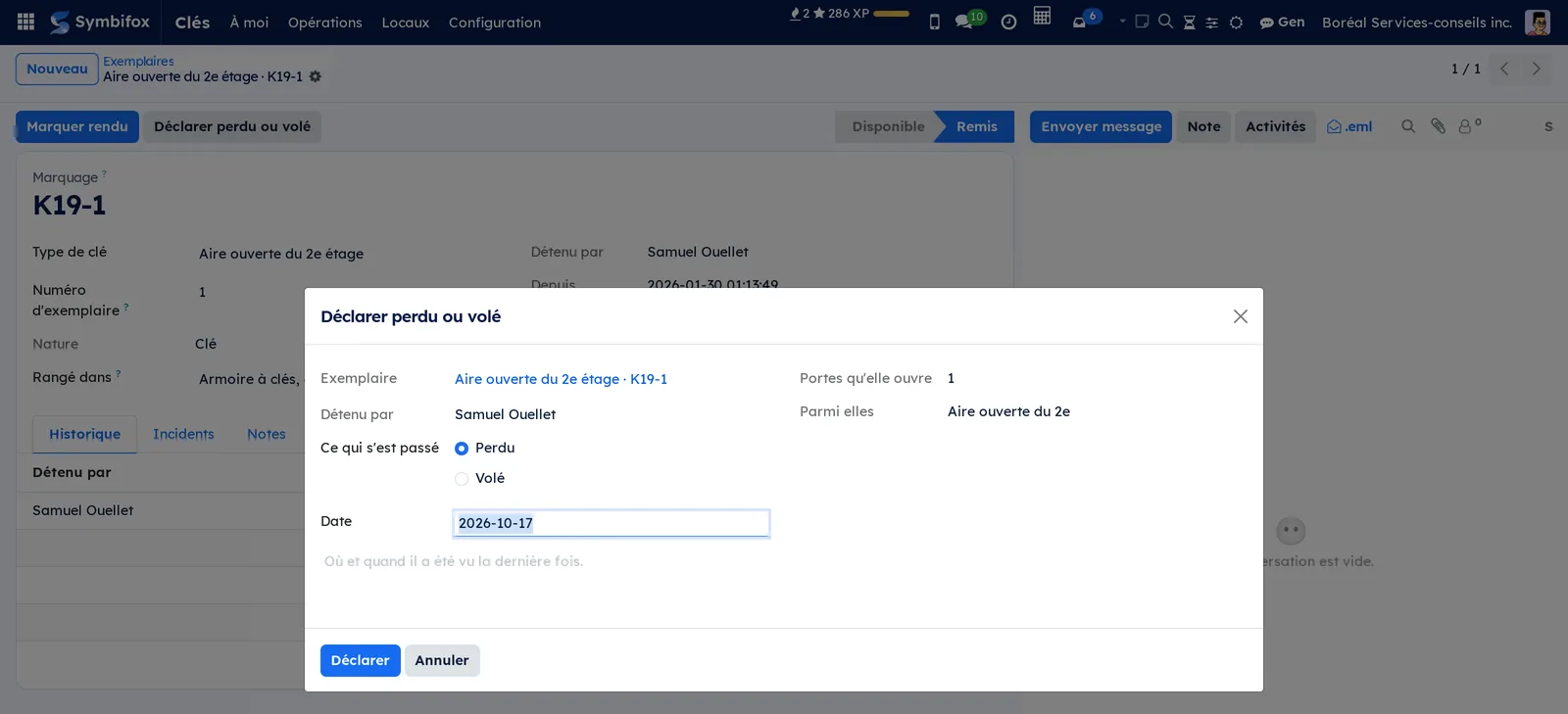
Task: Click the sun-shaped theme icon in navbar
Action: point(1236,23)
